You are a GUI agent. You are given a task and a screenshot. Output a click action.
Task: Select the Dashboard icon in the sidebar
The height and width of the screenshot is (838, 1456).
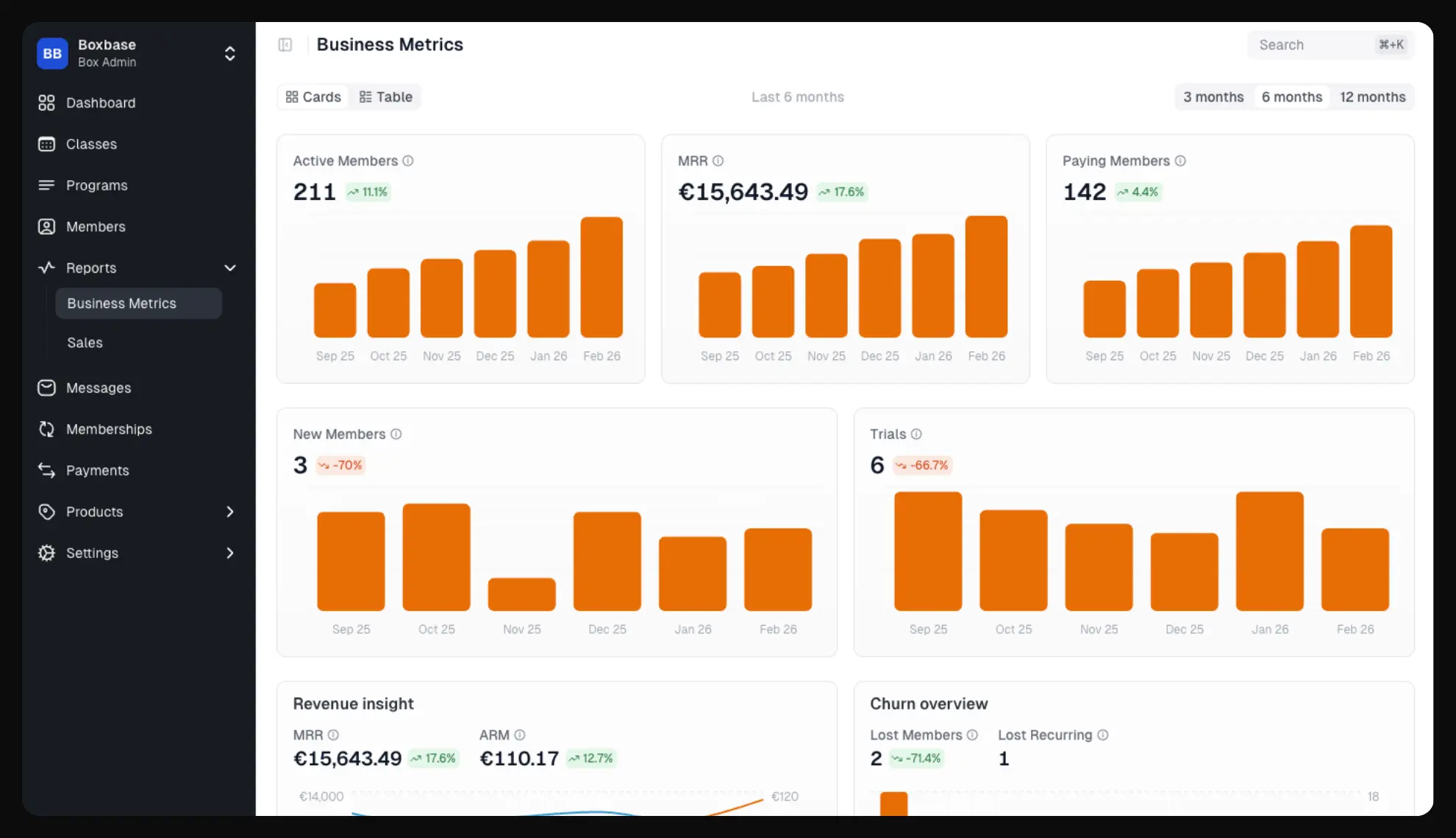[46, 103]
